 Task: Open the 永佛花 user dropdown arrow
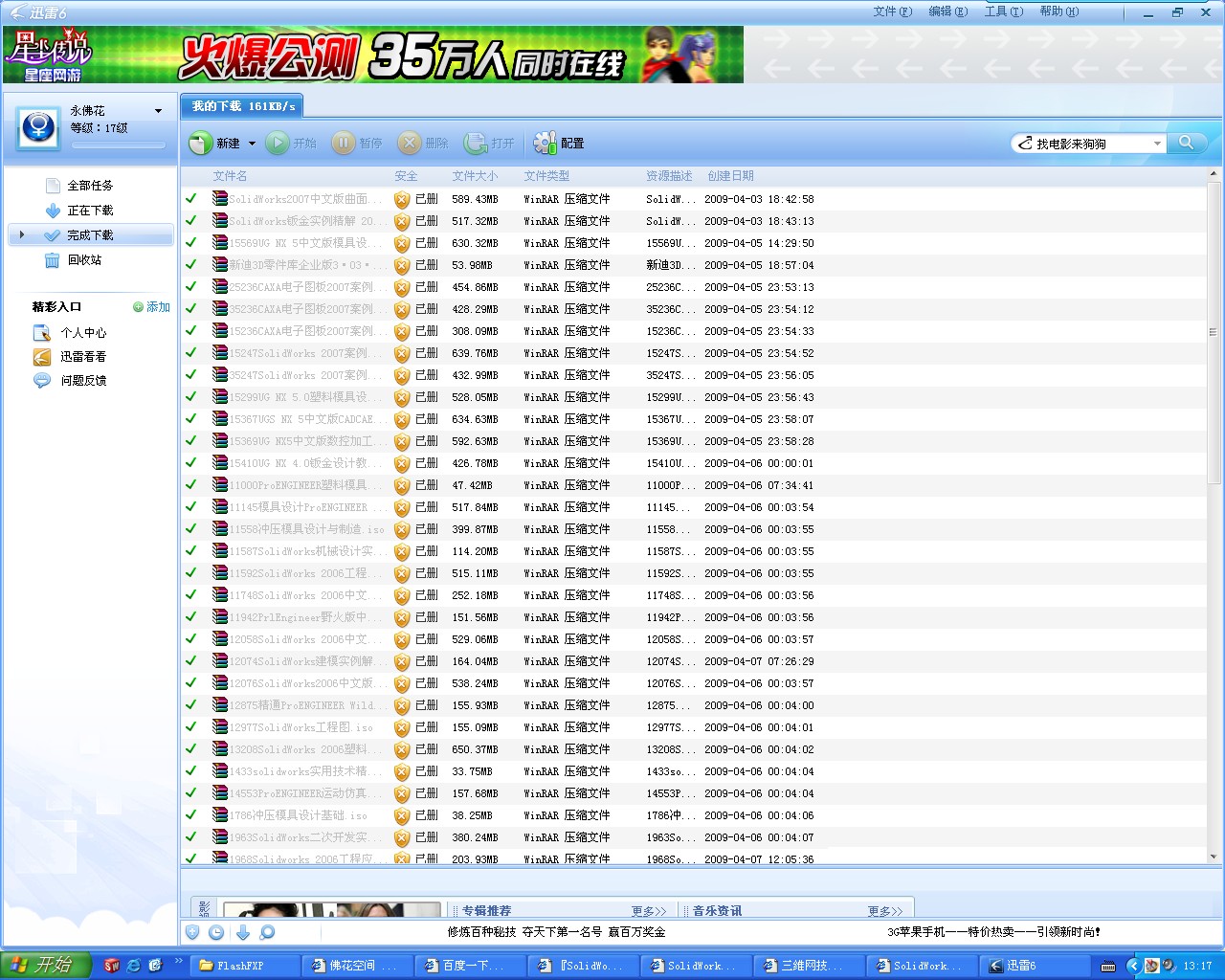click(158, 111)
